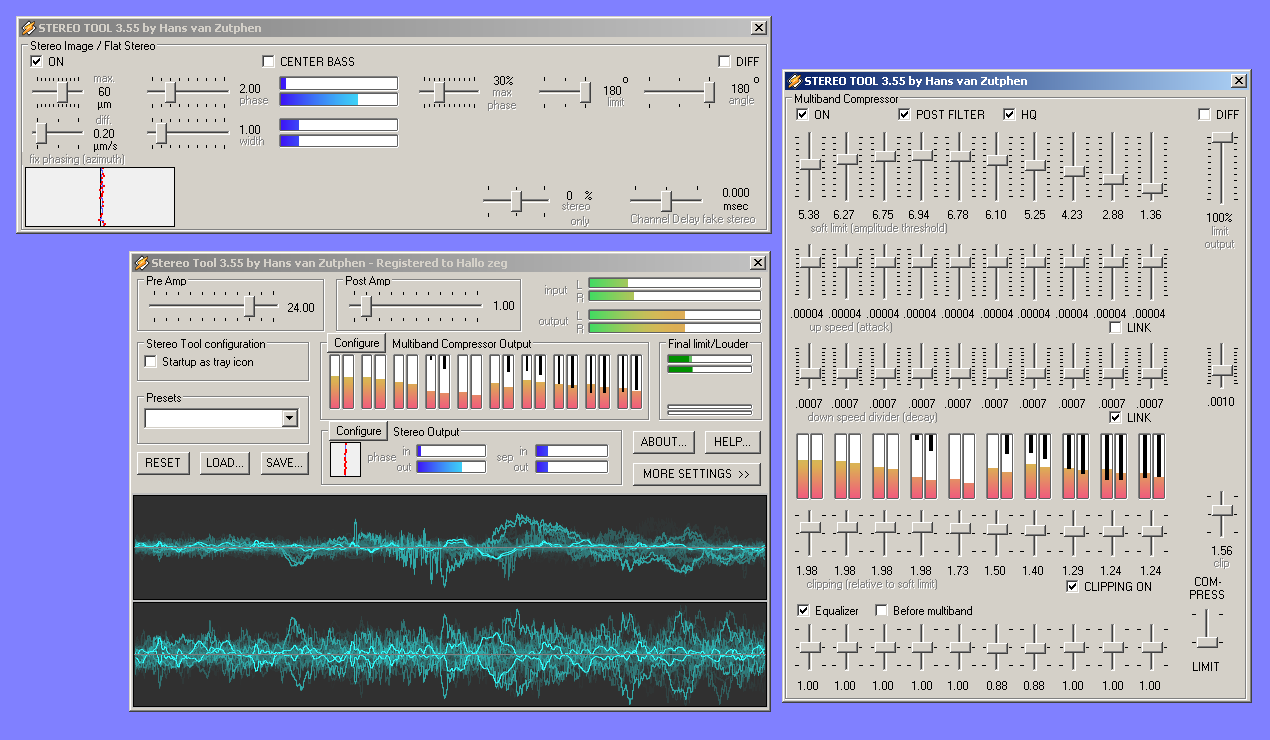Click the decay slider reading .0010

(x=1222, y=368)
